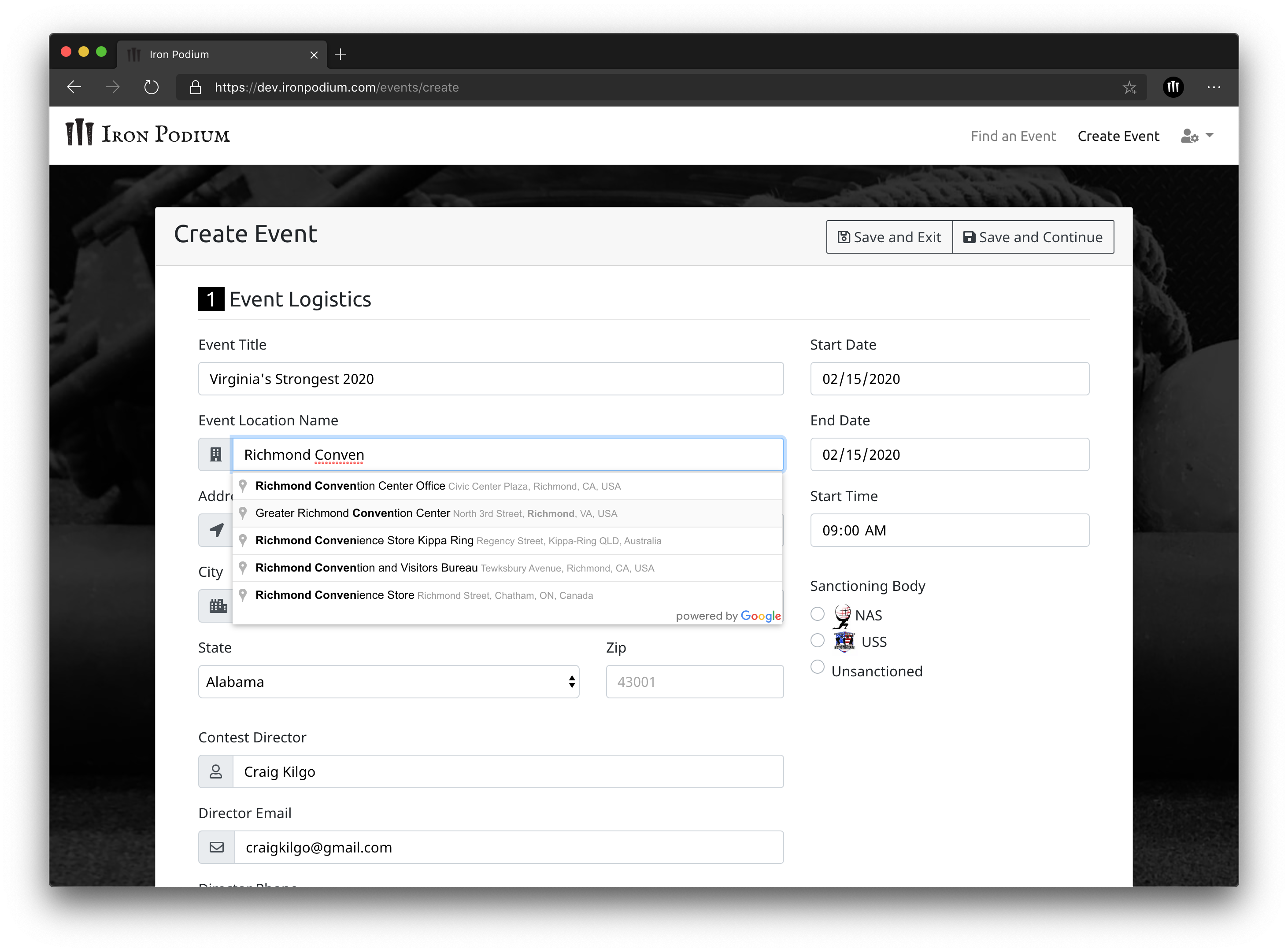Click the Contest Director name field

tap(507, 771)
